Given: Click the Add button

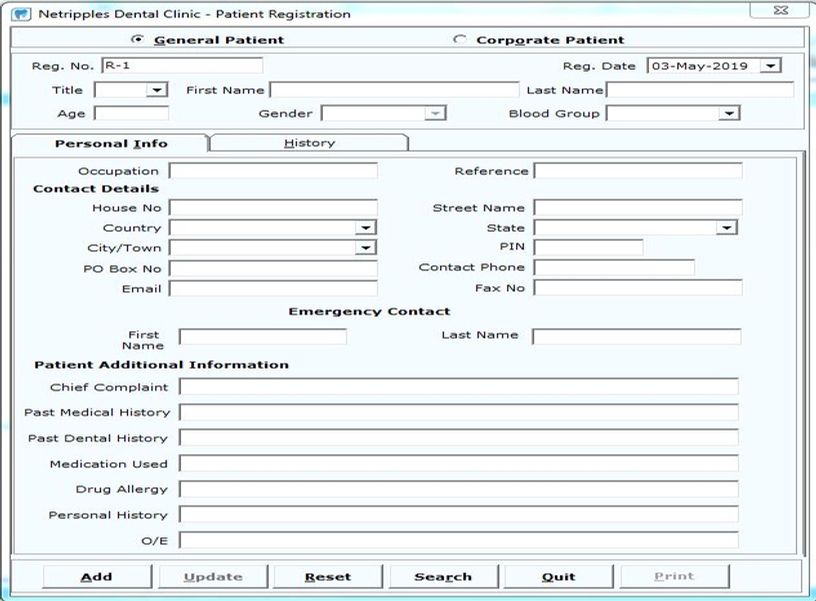Looking at the screenshot, I should [x=97, y=577].
